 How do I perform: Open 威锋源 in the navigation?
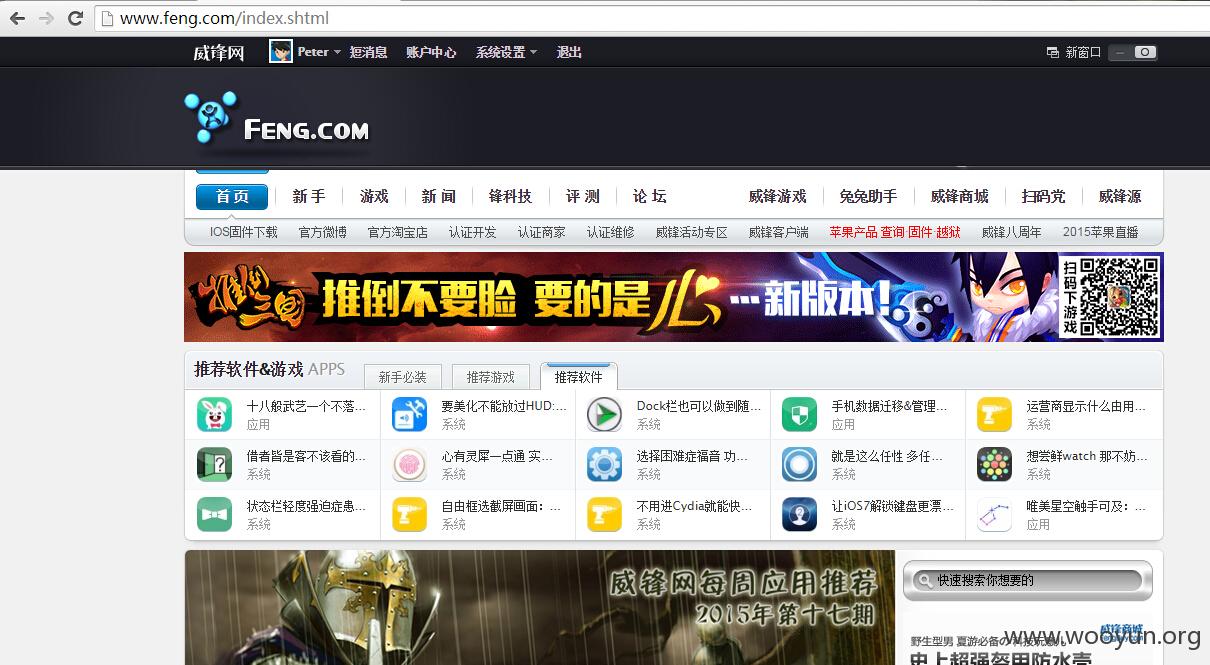pos(1120,196)
